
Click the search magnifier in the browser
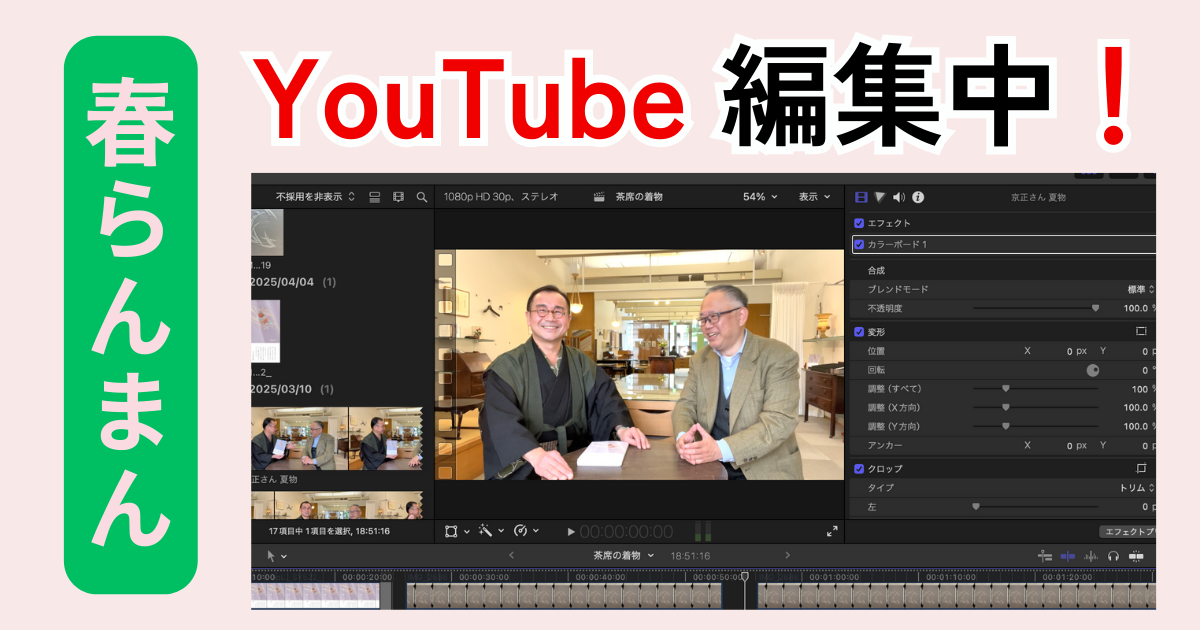(422, 197)
